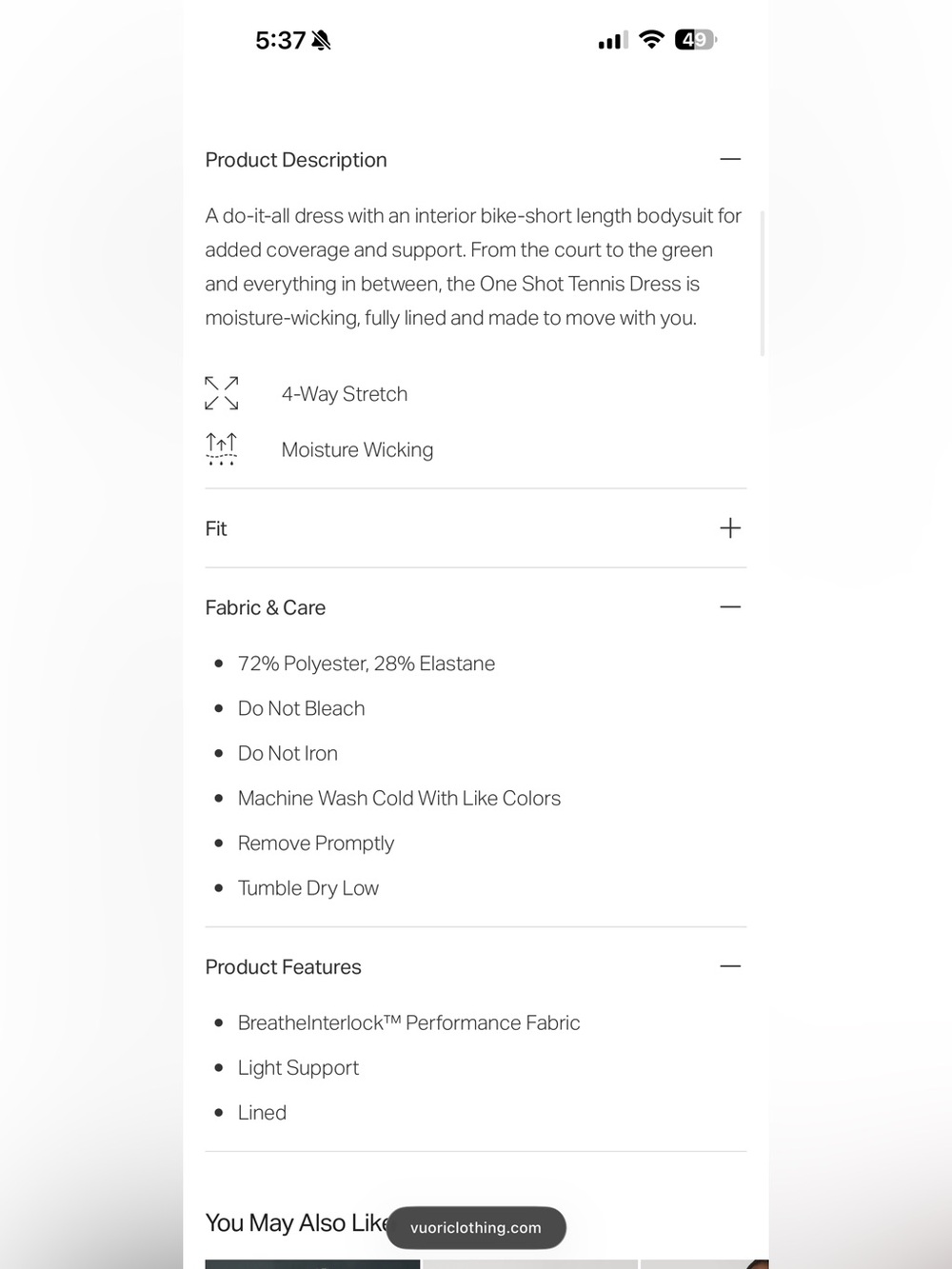Collapse the Product Description minus icon
The height and width of the screenshot is (1269, 952).
730,159
